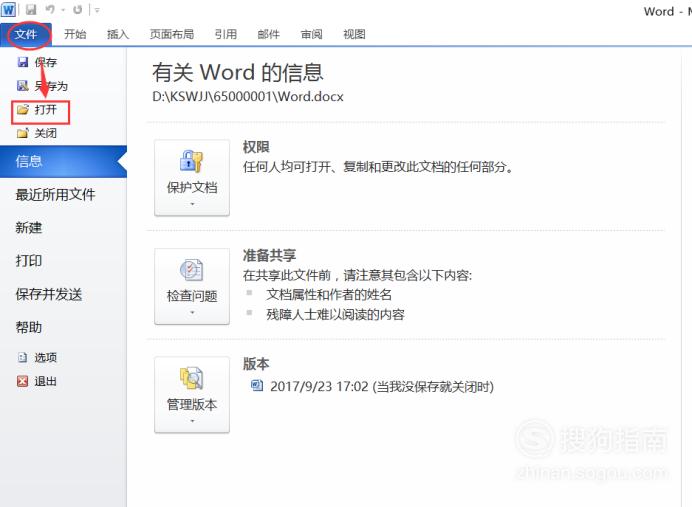Click the 准备共享 heading
Viewport: 692px width, 507px height.
click(x=269, y=255)
